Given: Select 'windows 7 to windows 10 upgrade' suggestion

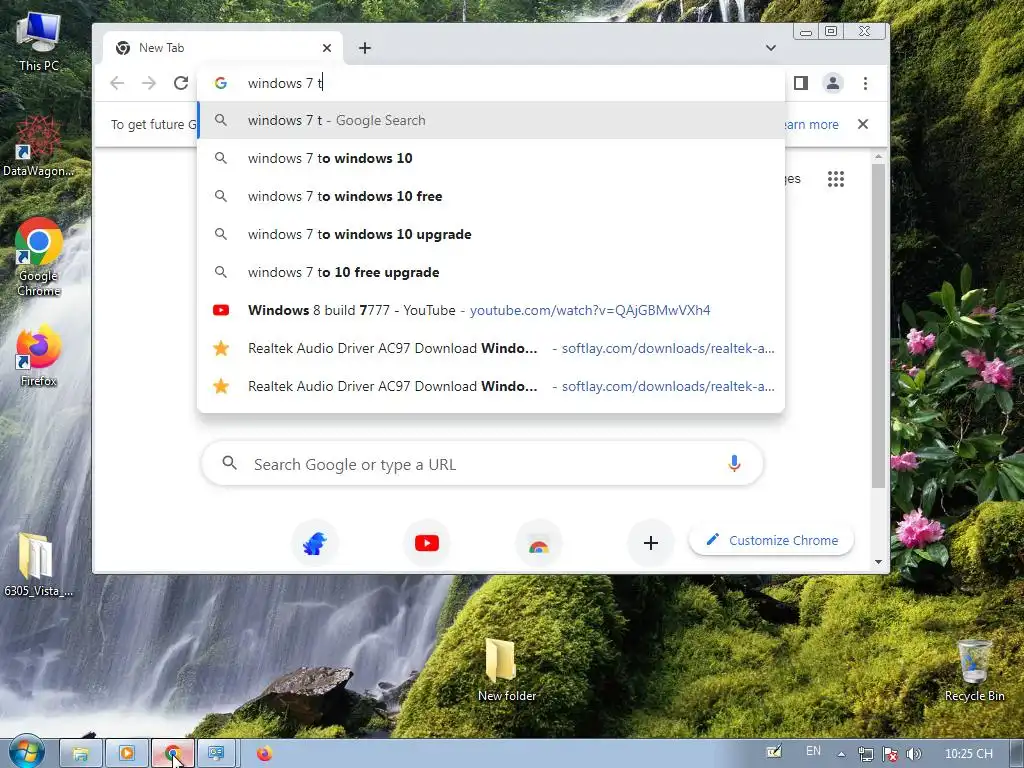Looking at the screenshot, I should (491, 234).
